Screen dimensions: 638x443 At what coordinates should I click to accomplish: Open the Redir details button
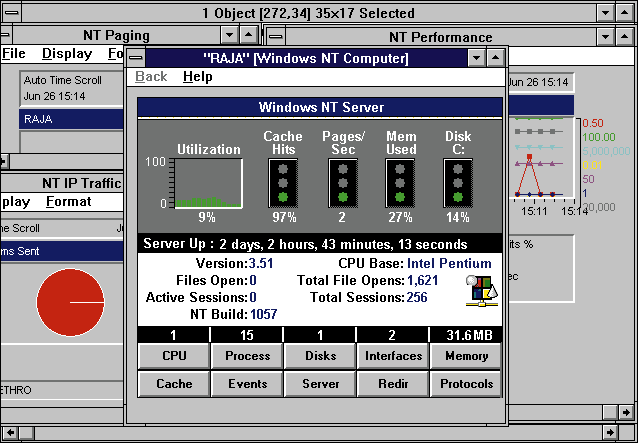393,384
